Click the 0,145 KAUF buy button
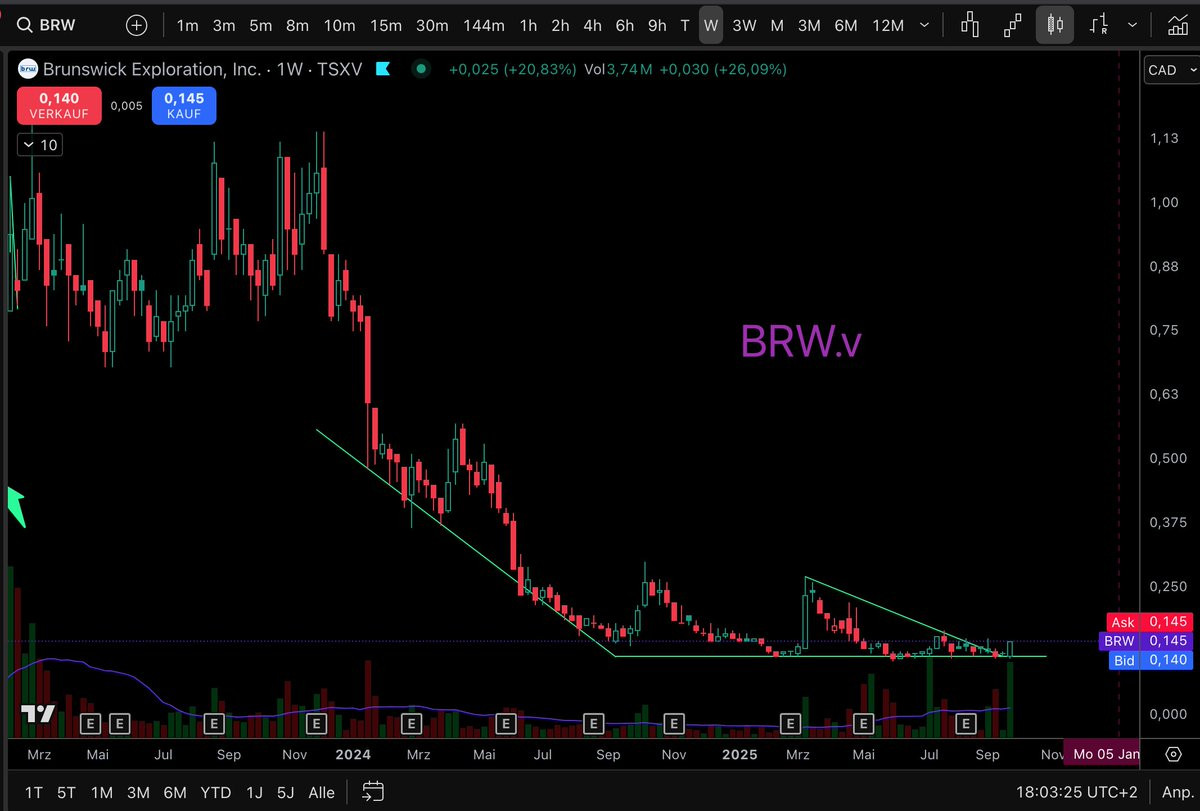Viewport: 1200px width, 811px height. point(184,105)
